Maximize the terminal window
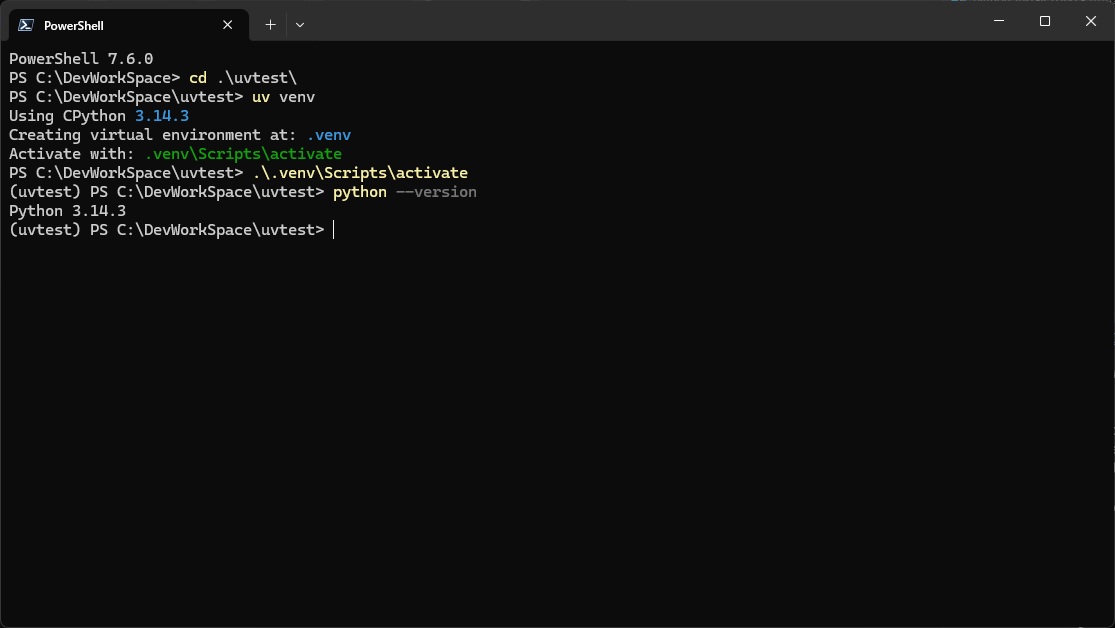The image size is (1115, 628). 1045,21
